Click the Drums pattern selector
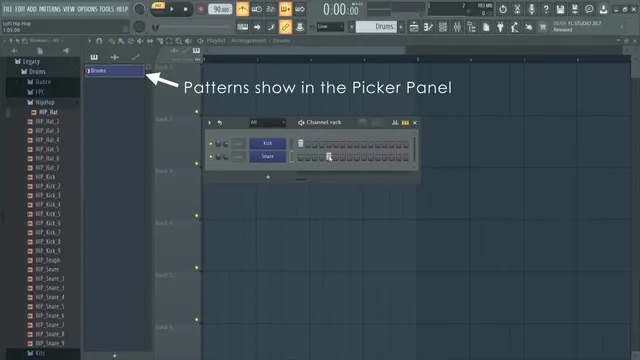 (376, 27)
